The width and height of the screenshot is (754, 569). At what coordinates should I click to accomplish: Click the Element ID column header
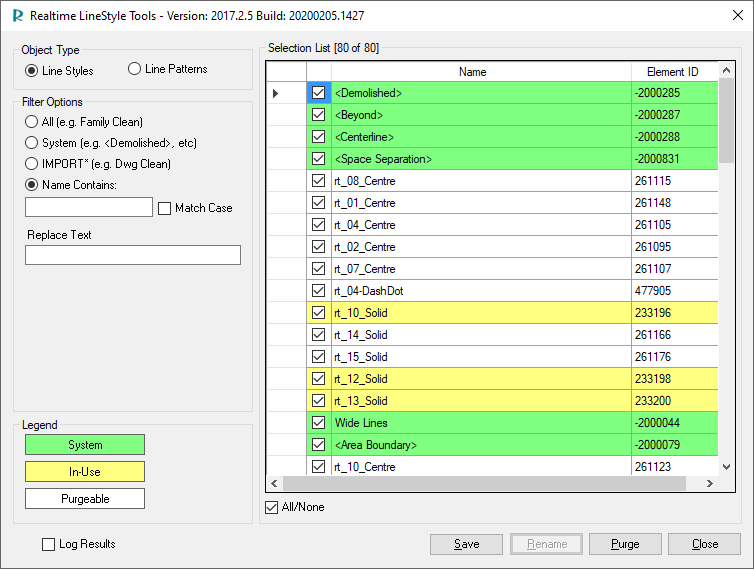coord(675,72)
